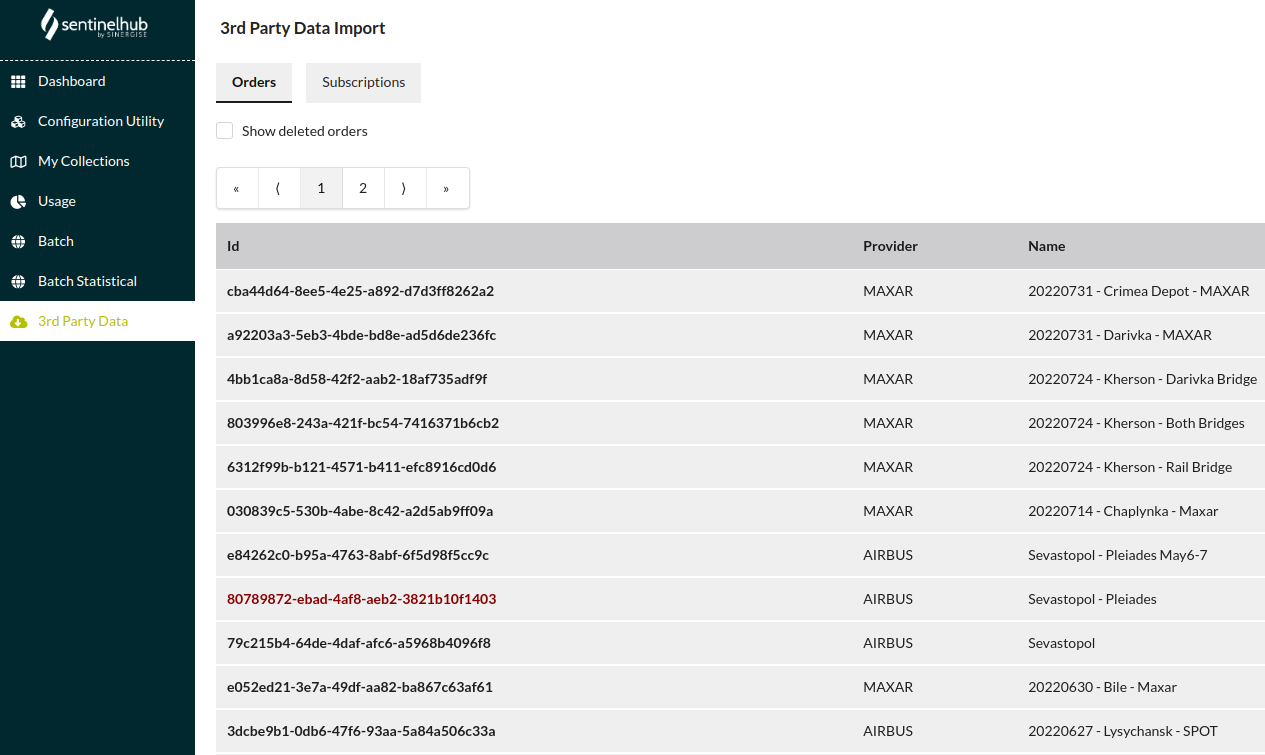Go to next page of orders
The width and height of the screenshot is (1265, 755).
click(405, 188)
